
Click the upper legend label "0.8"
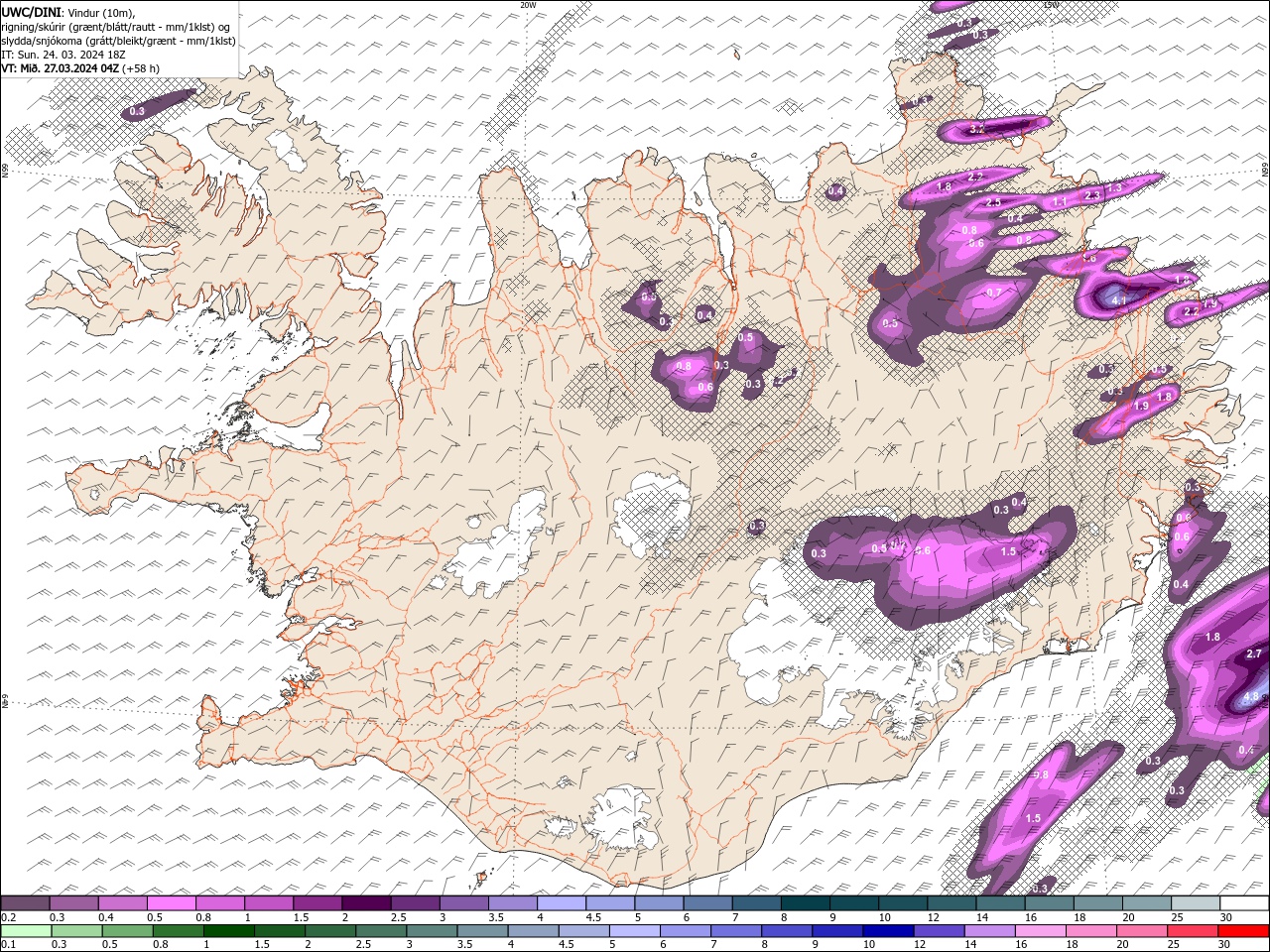click(203, 917)
